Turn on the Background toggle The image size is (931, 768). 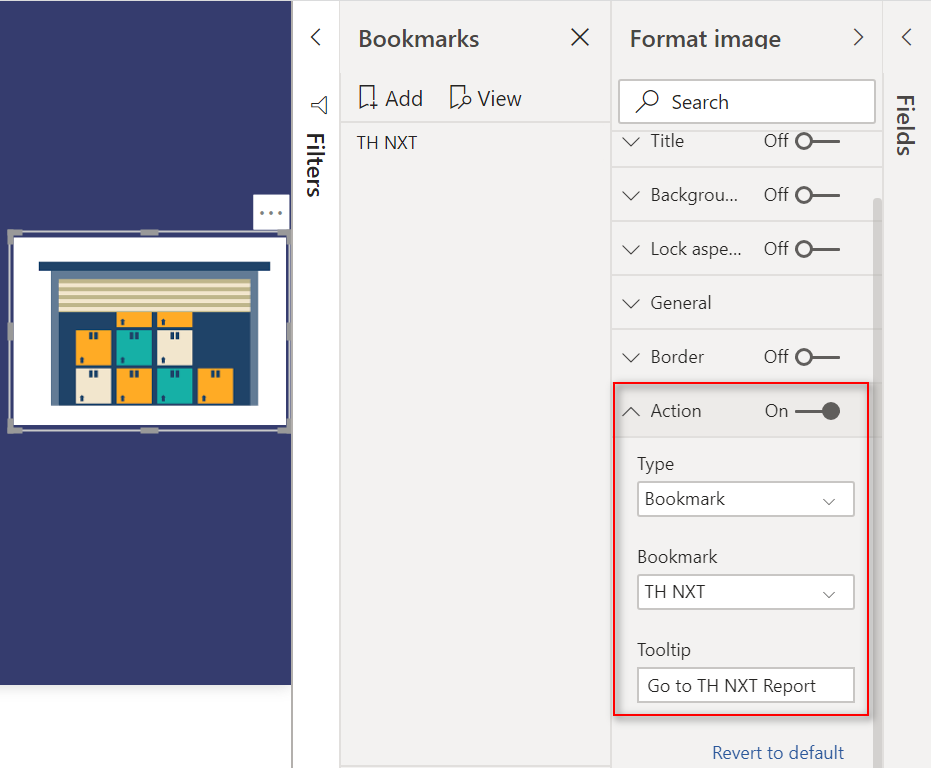point(817,195)
